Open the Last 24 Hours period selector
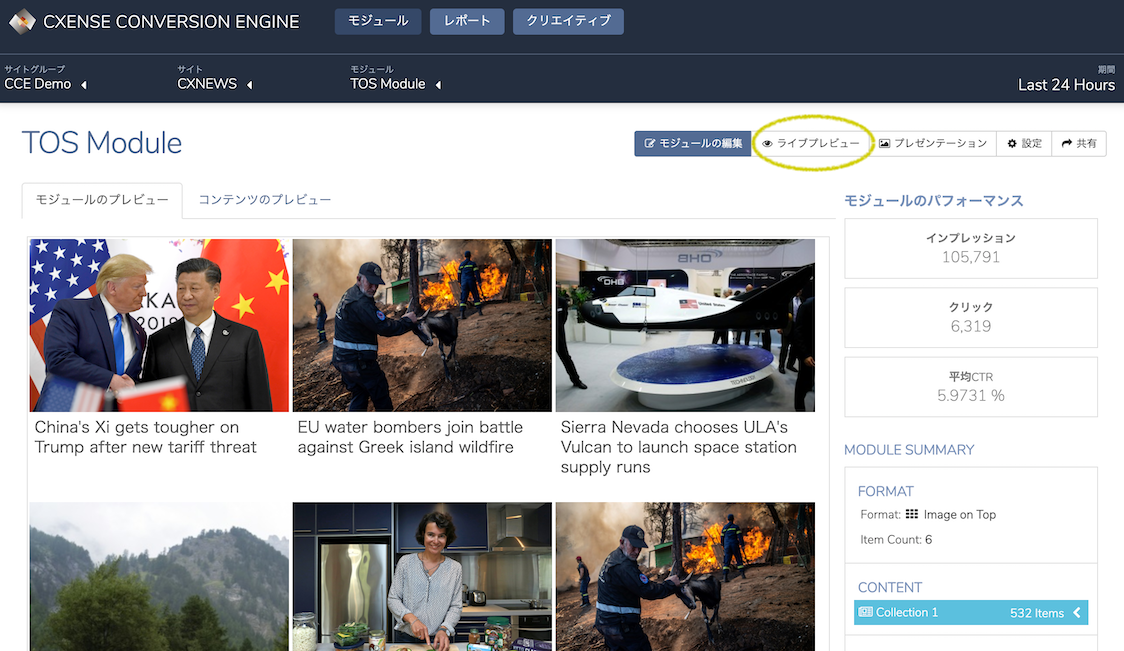 coord(1066,85)
